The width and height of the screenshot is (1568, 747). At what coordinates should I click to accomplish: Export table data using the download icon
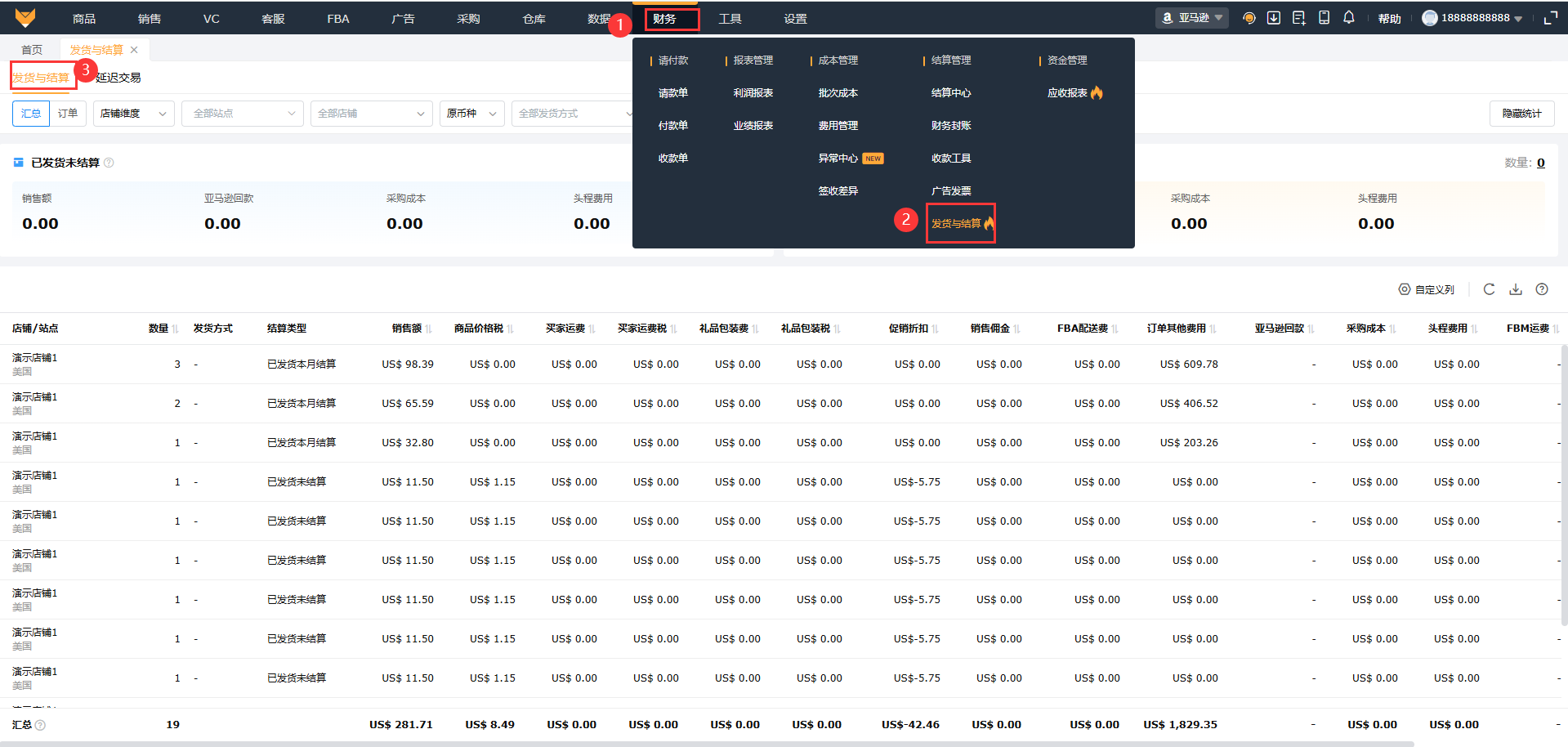click(x=1516, y=289)
